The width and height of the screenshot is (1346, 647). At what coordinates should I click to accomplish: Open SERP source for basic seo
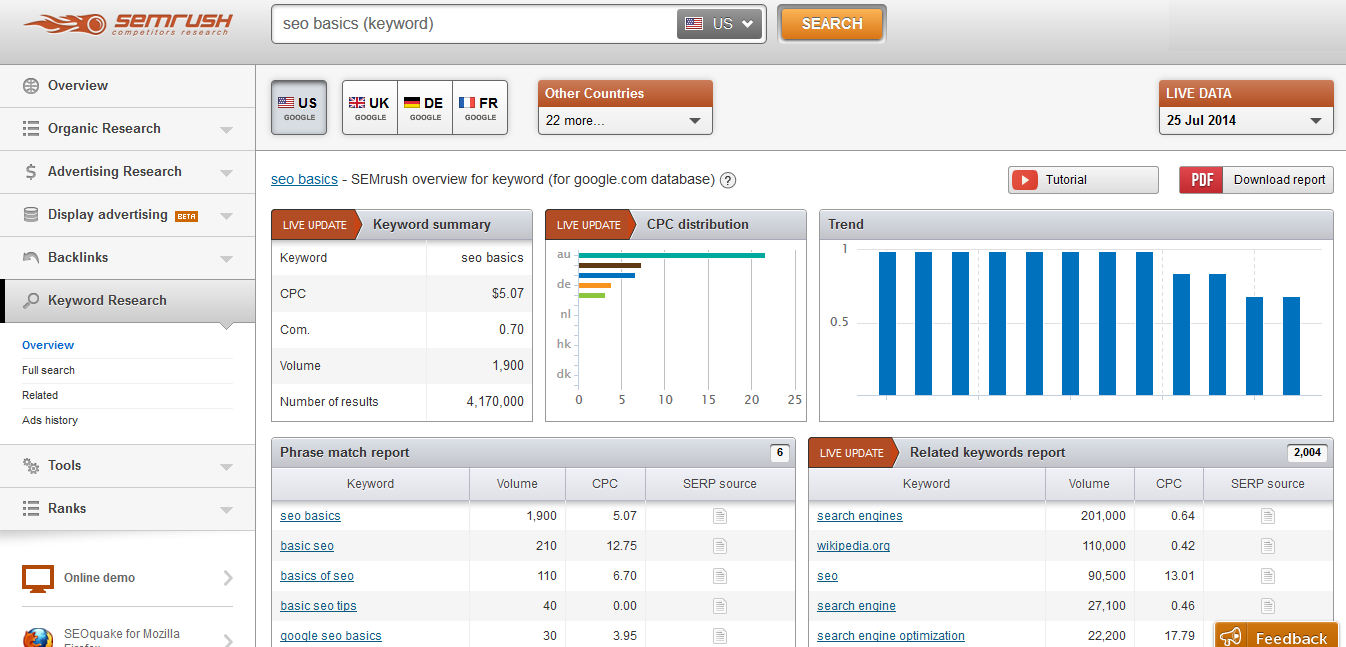coord(720,546)
